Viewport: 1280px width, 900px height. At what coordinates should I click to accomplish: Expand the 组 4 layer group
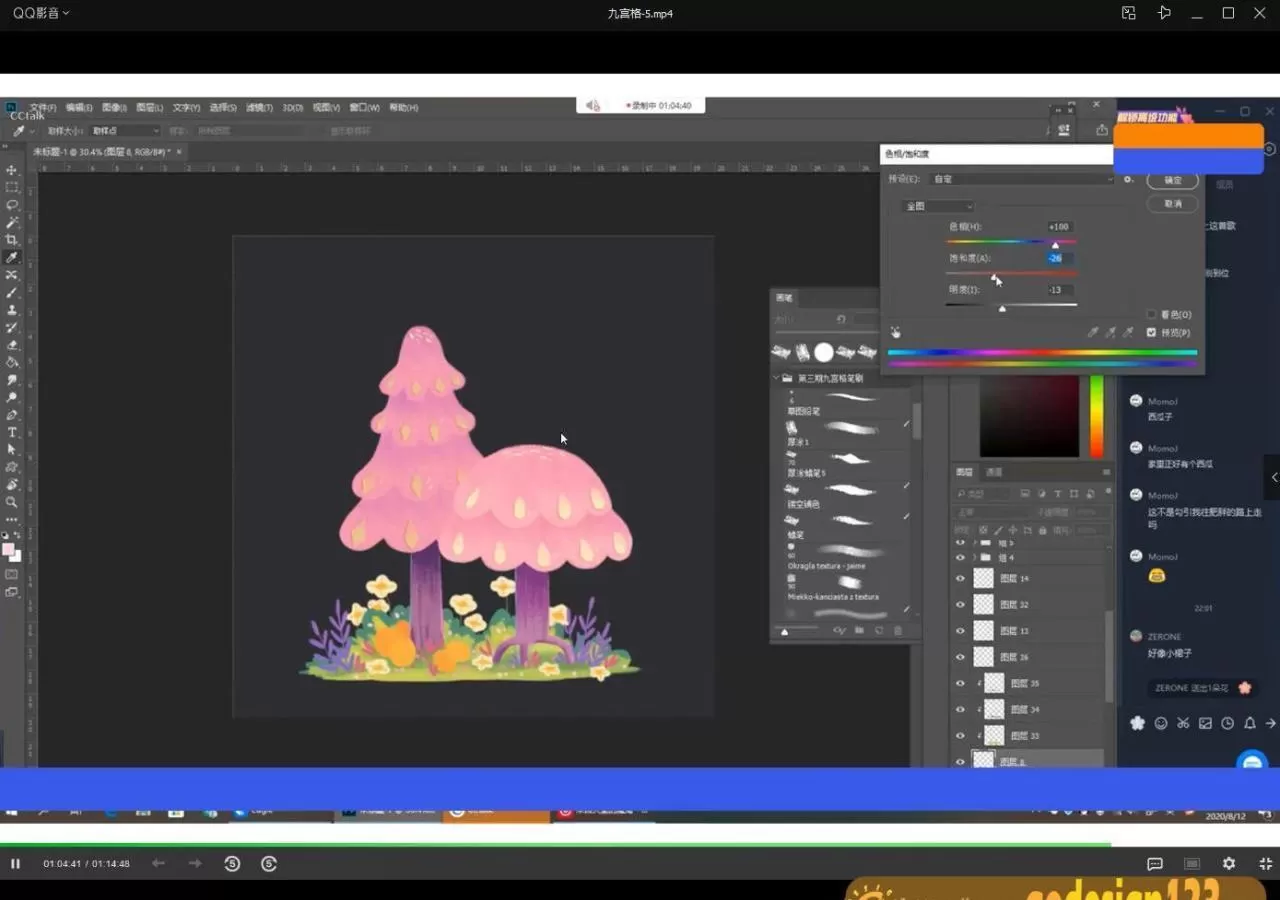tap(974, 557)
